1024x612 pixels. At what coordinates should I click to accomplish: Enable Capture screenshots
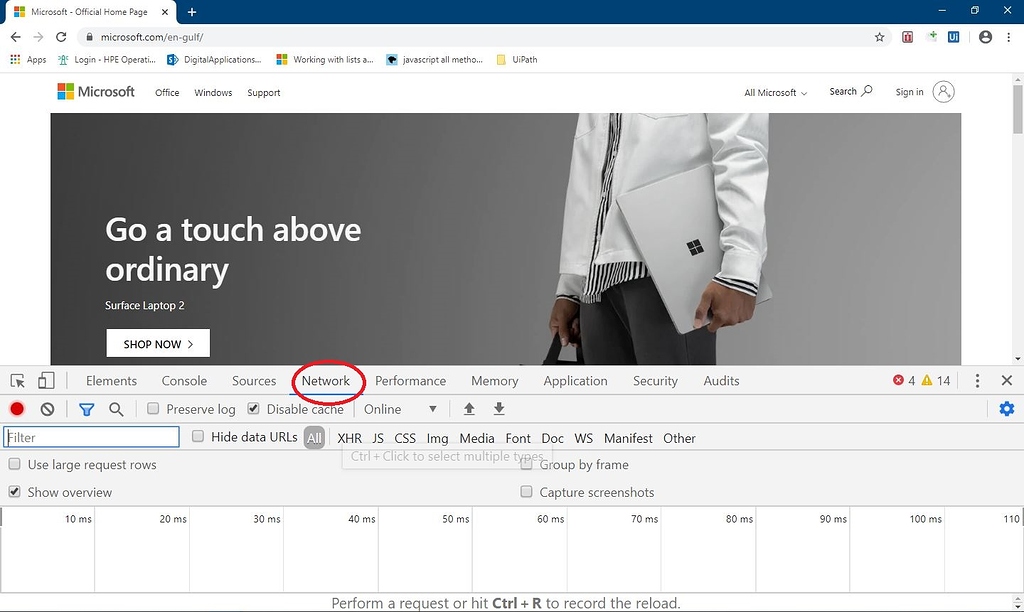point(526,492)
